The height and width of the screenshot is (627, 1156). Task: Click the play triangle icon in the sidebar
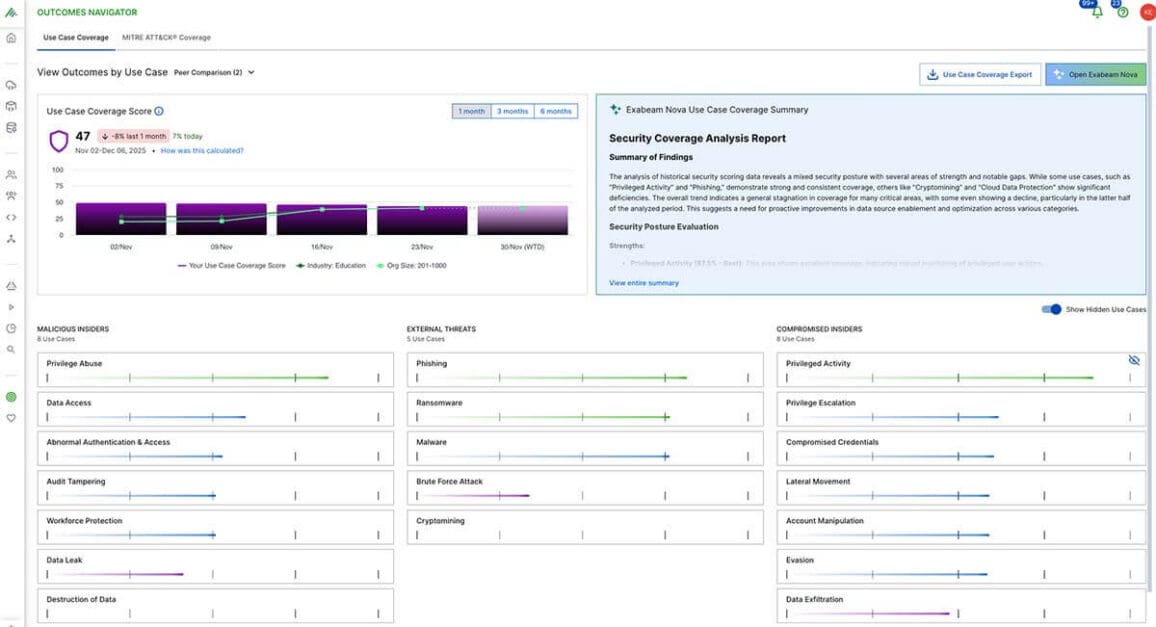click(11, 308)
